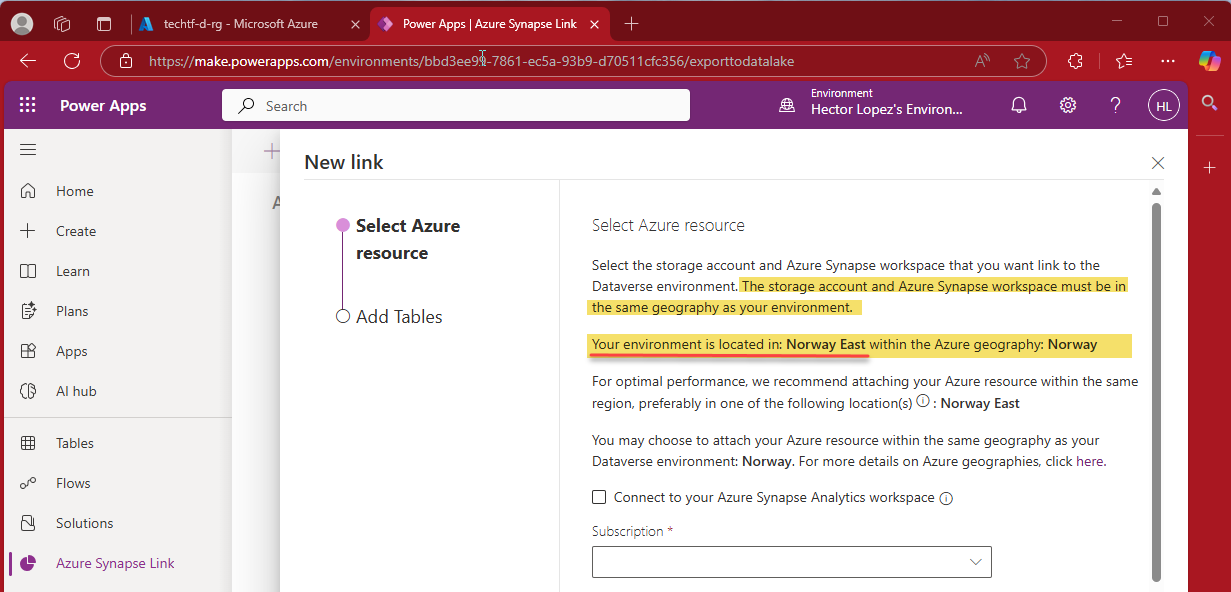Toggle the favorites star in address bar
Image resolution: width=1231 pixels, height=592 pixels.
coord(1022,61)
